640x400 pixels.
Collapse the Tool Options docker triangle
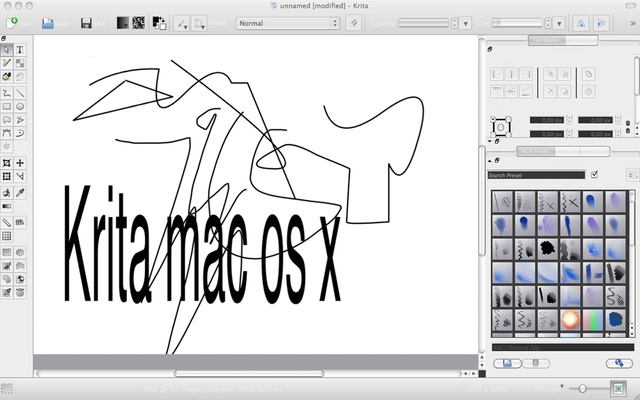tap(490, 141)
